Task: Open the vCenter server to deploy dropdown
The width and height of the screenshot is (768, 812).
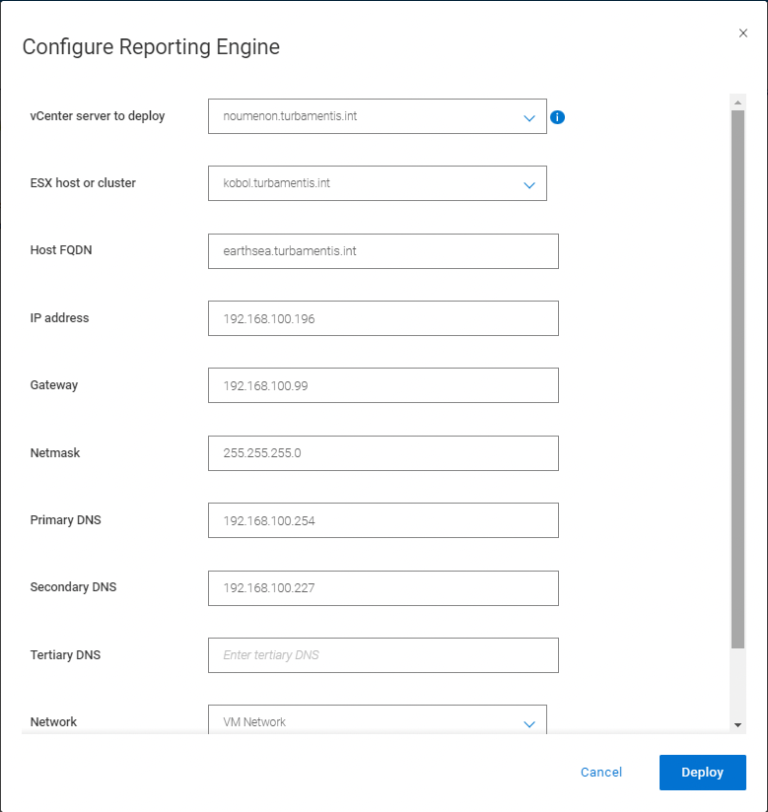Action: tap(380, 117)
